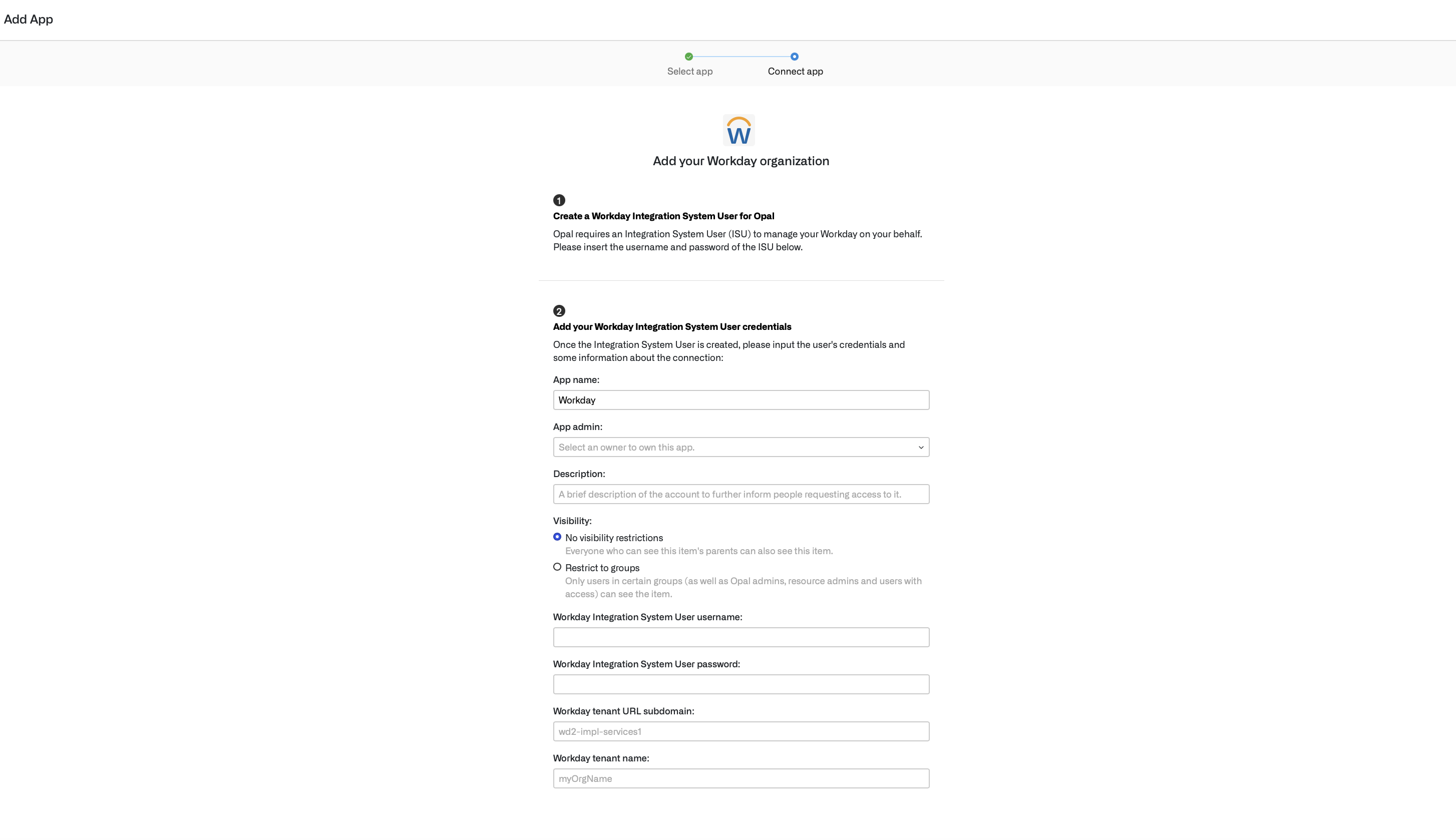1456x840 pixels.
Task: Click the green Select app step checkmark
Action: point(689,57)
